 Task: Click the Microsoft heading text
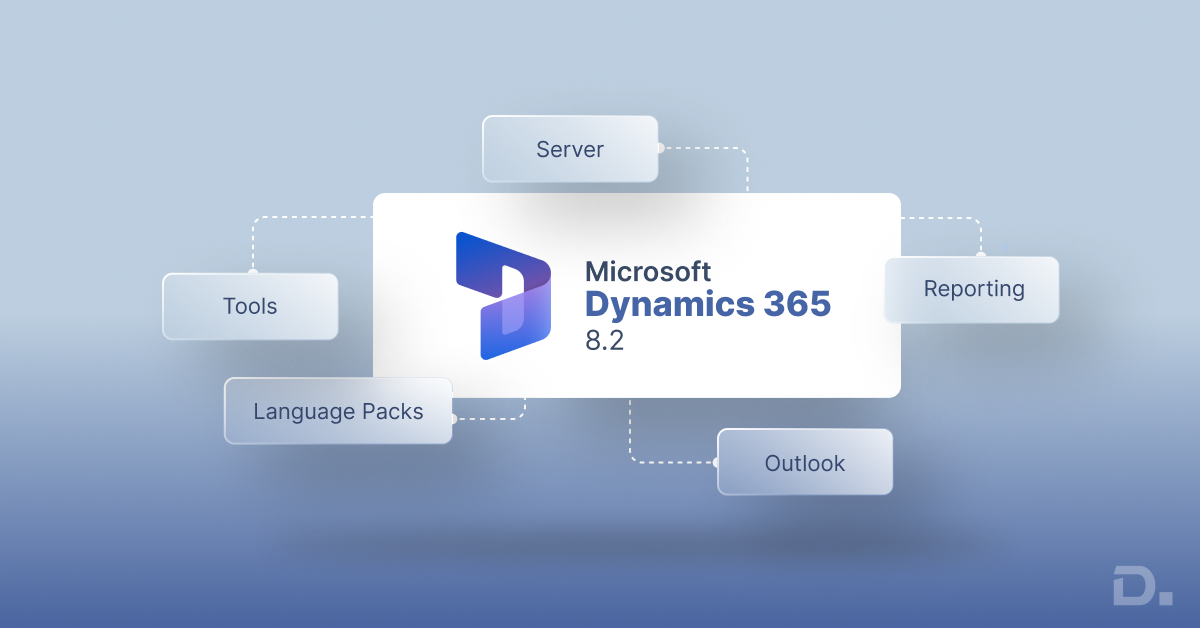(x=648, y=271)
